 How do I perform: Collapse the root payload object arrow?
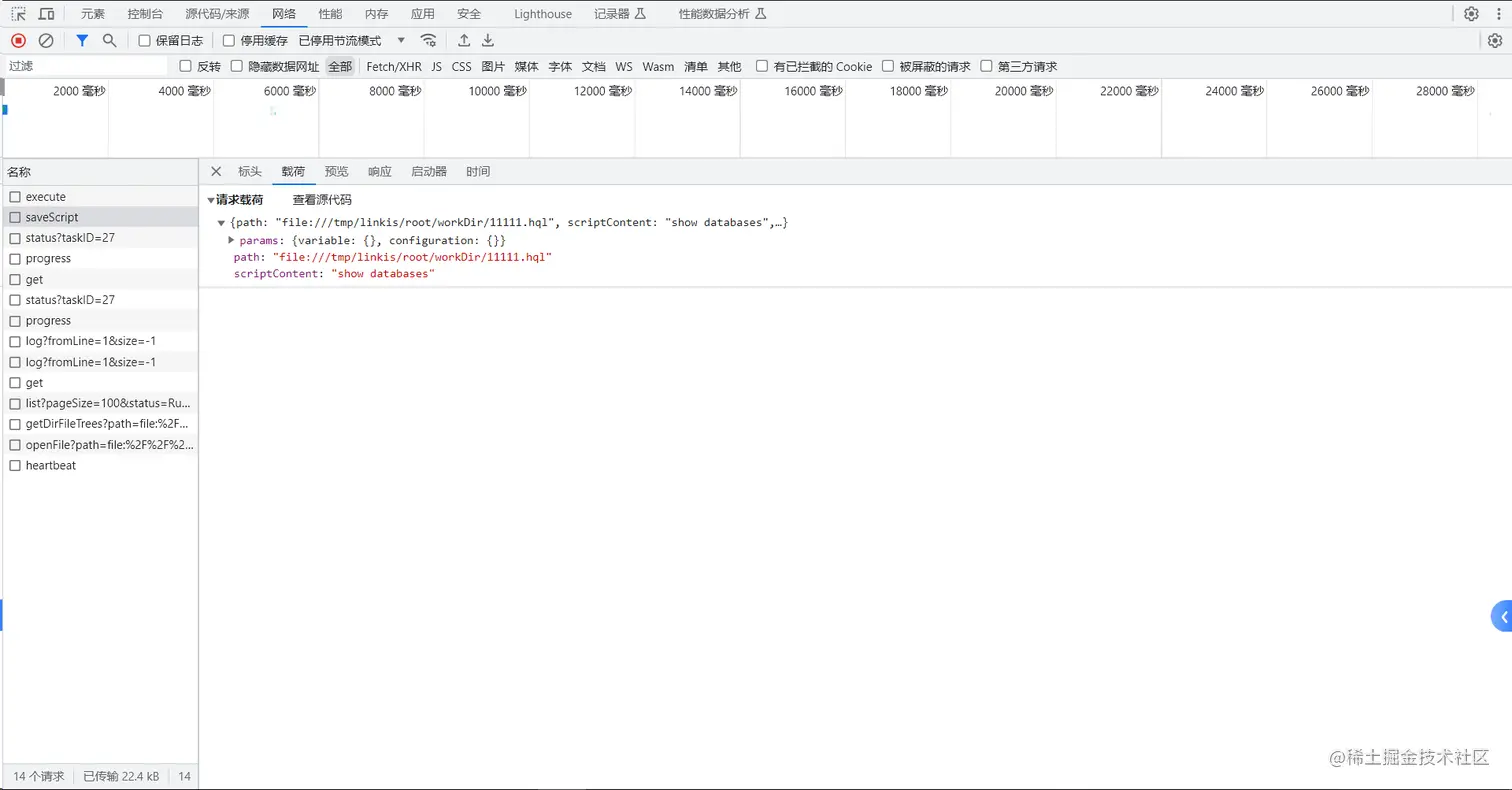tap(221, 222)
